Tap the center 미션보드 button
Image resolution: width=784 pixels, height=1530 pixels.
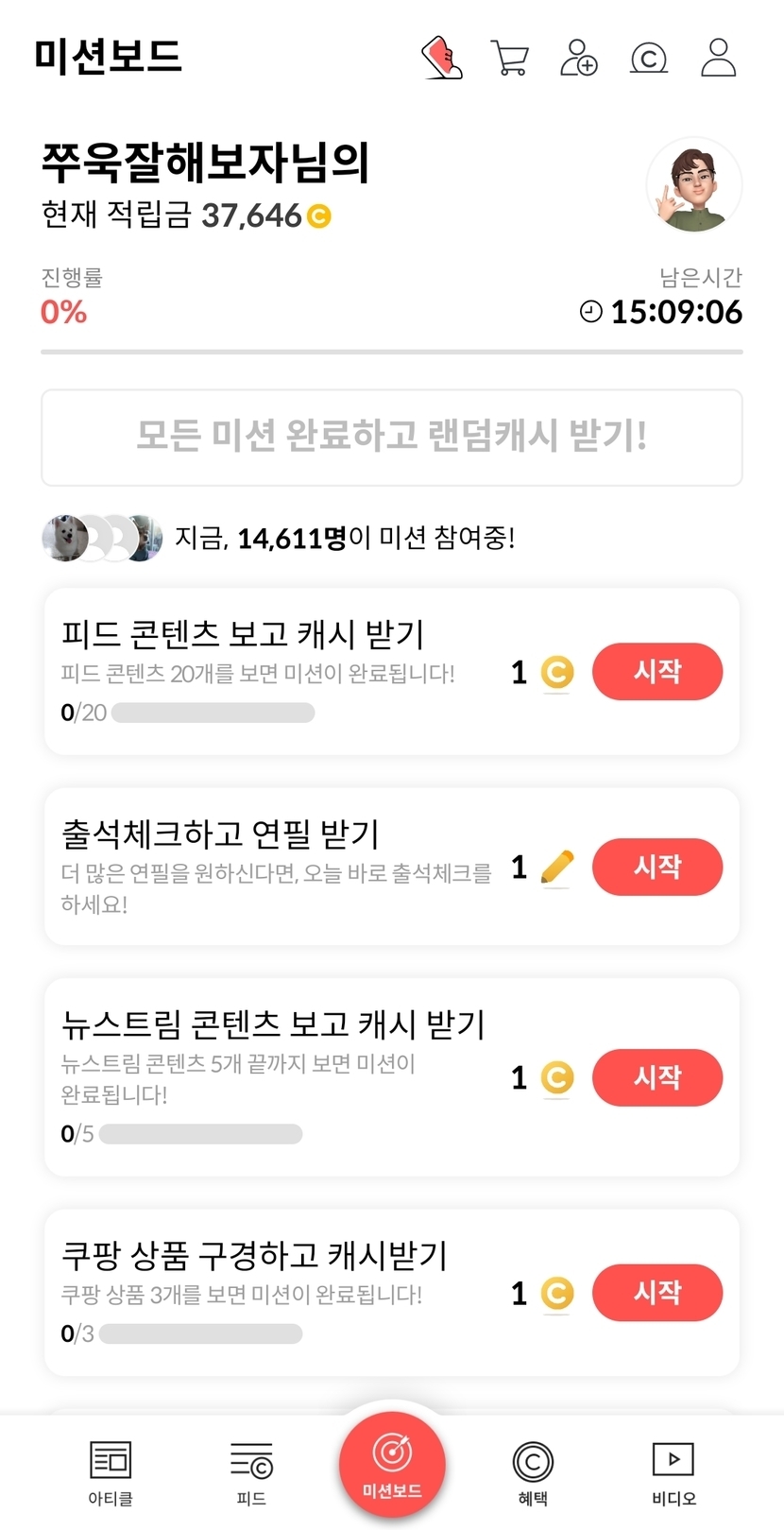[x=392, y=1463]
